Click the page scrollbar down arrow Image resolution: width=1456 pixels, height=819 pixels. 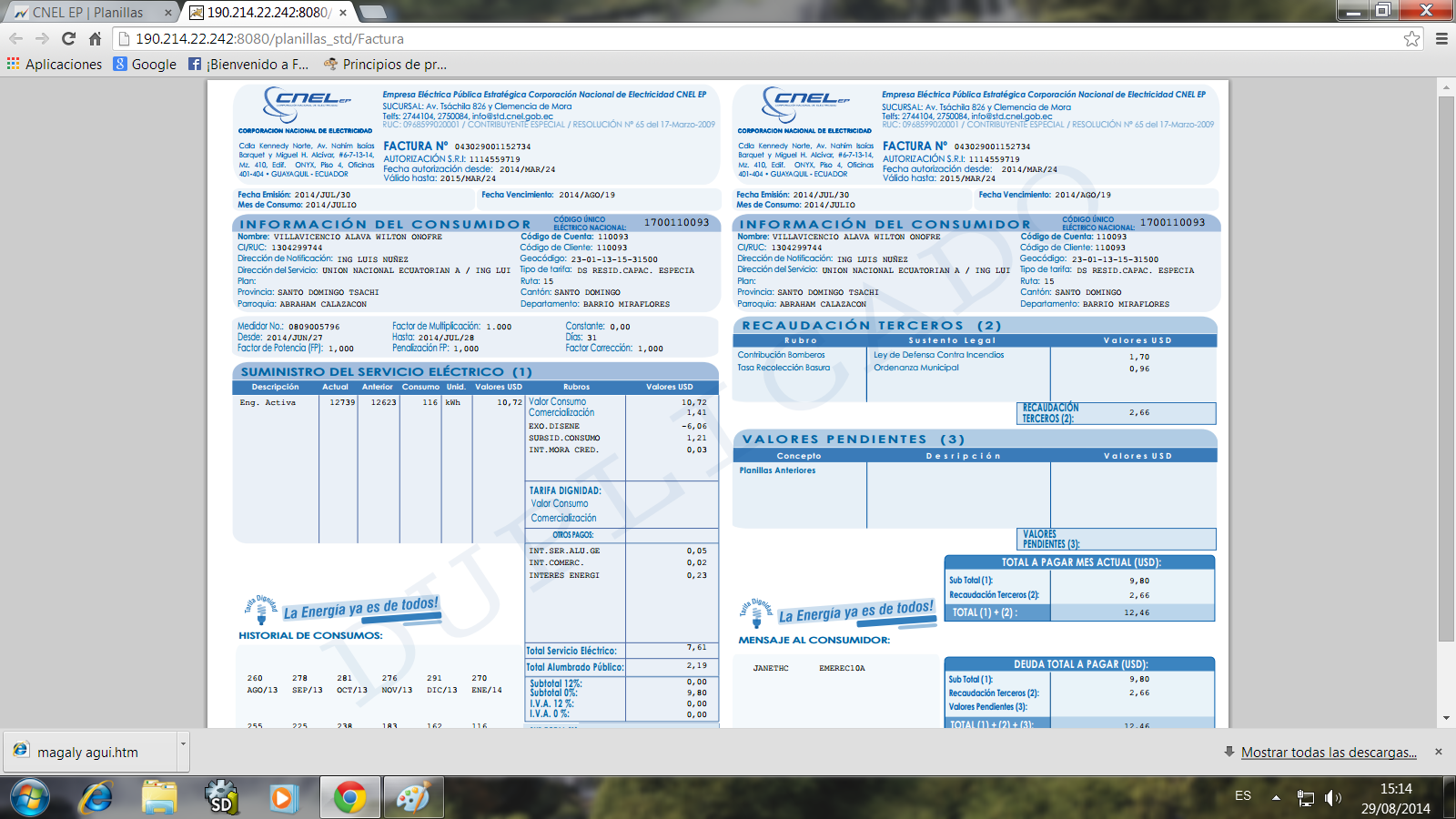click(1447, 718)
